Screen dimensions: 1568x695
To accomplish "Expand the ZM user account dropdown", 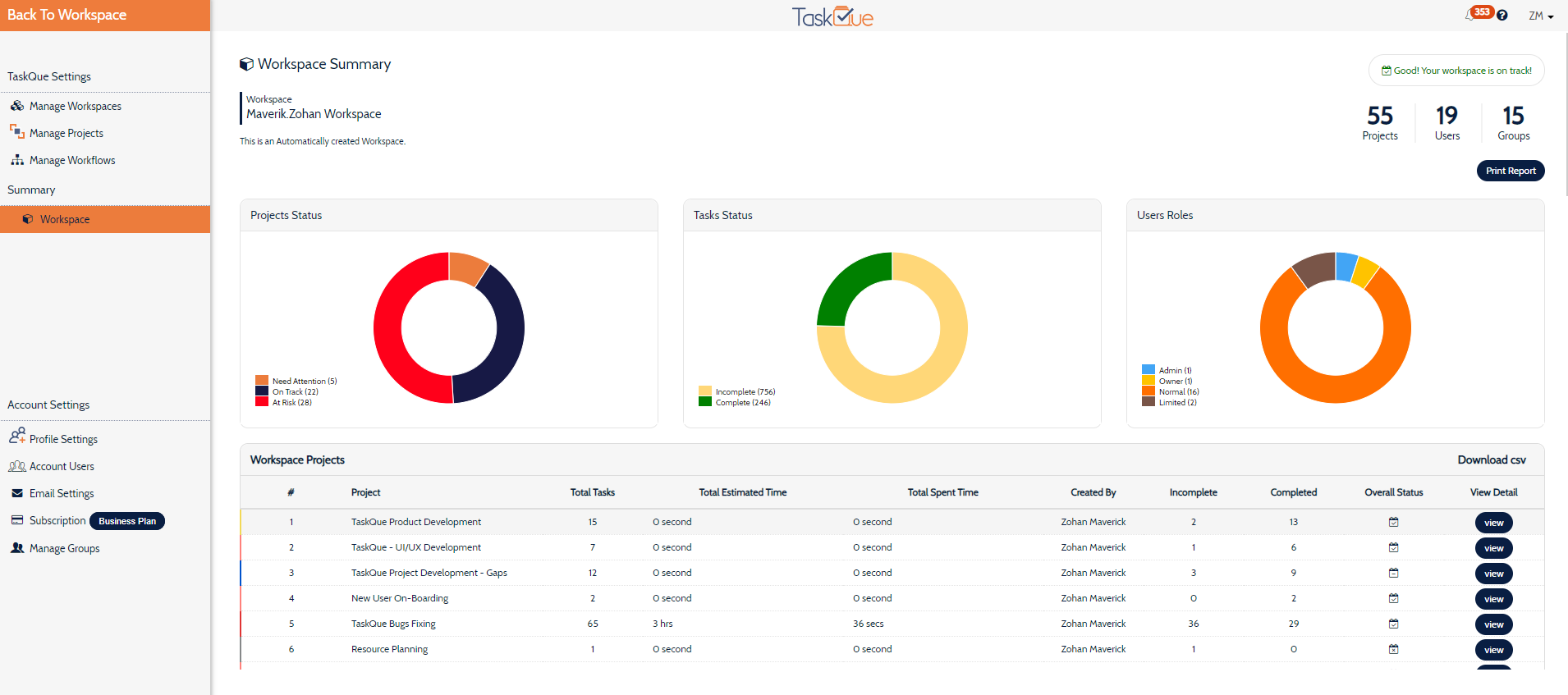I will (x=1540, y=16).
